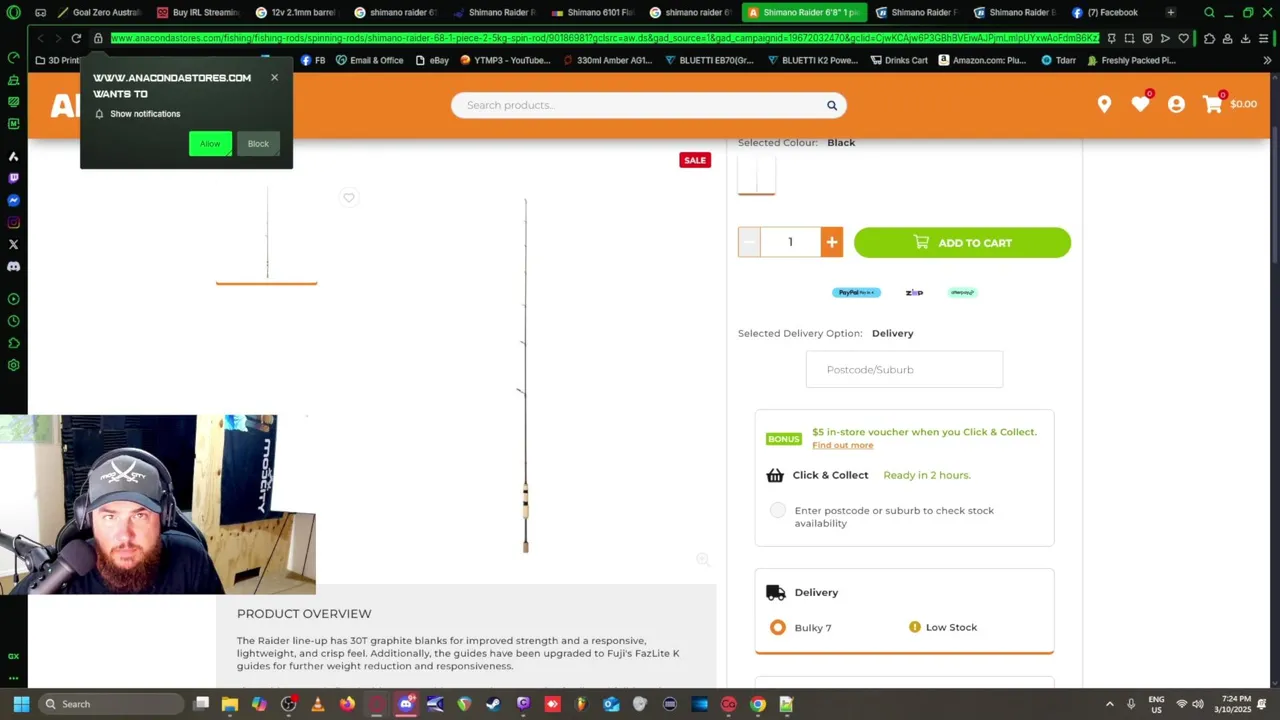The height and width of the screenshot is (720, 1280).
Task: Open Steam from the taskbar
Action: click(493, 704)
